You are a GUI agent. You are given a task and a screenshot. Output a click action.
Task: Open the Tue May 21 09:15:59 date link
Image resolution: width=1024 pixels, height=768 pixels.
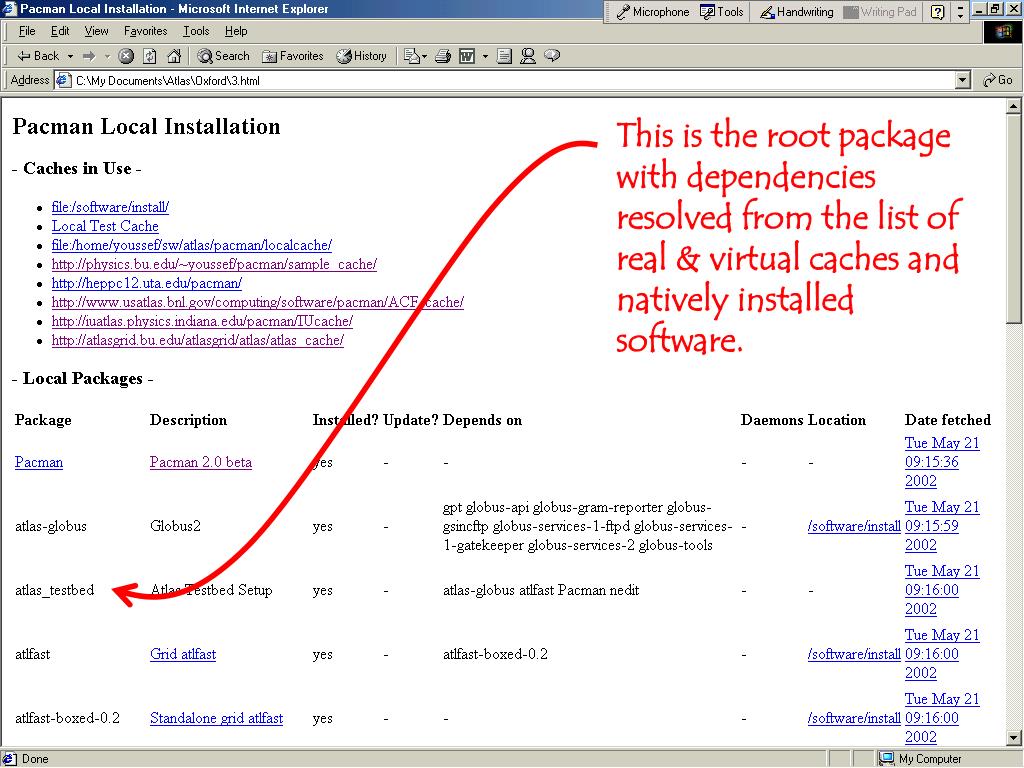[942, 526]
